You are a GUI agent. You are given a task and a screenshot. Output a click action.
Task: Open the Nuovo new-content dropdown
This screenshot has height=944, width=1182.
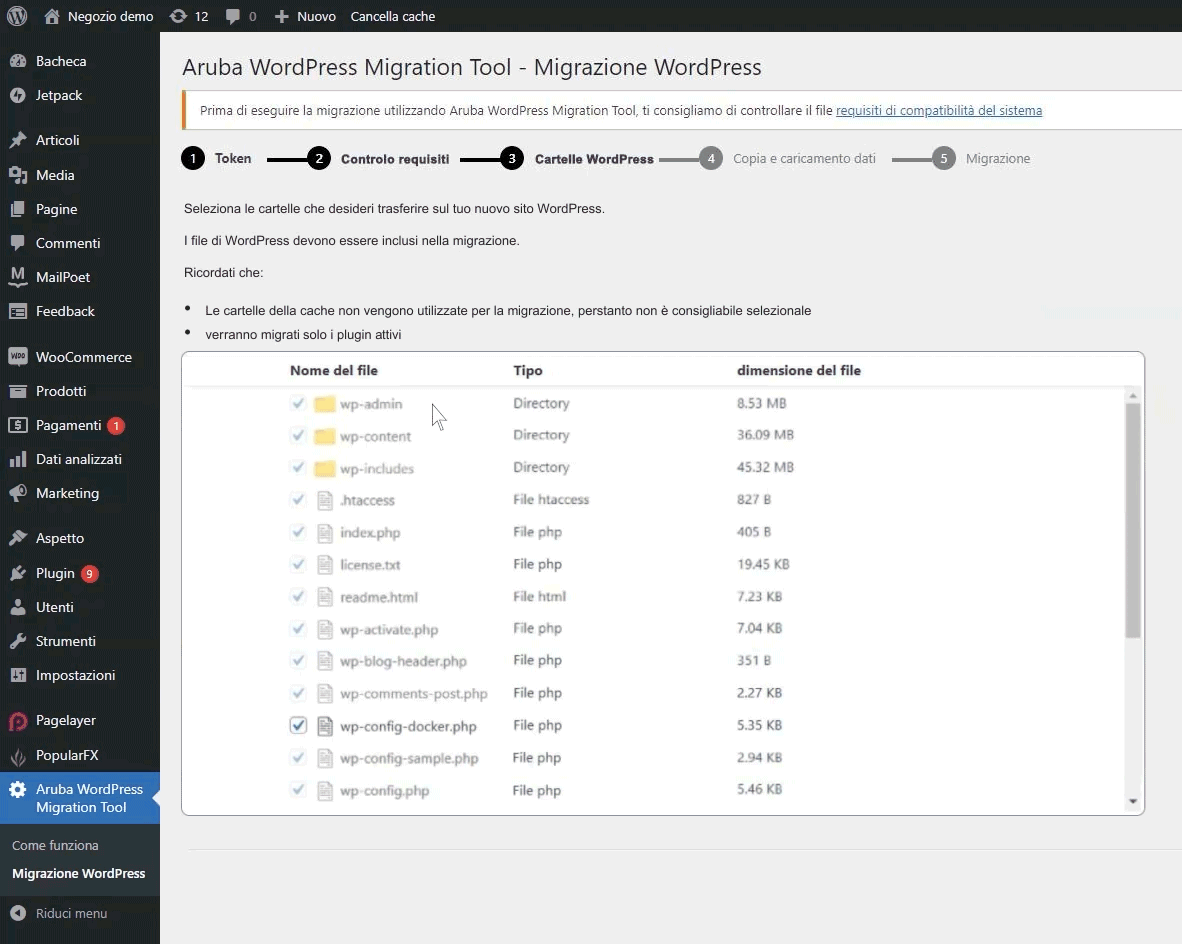point(305,16)
